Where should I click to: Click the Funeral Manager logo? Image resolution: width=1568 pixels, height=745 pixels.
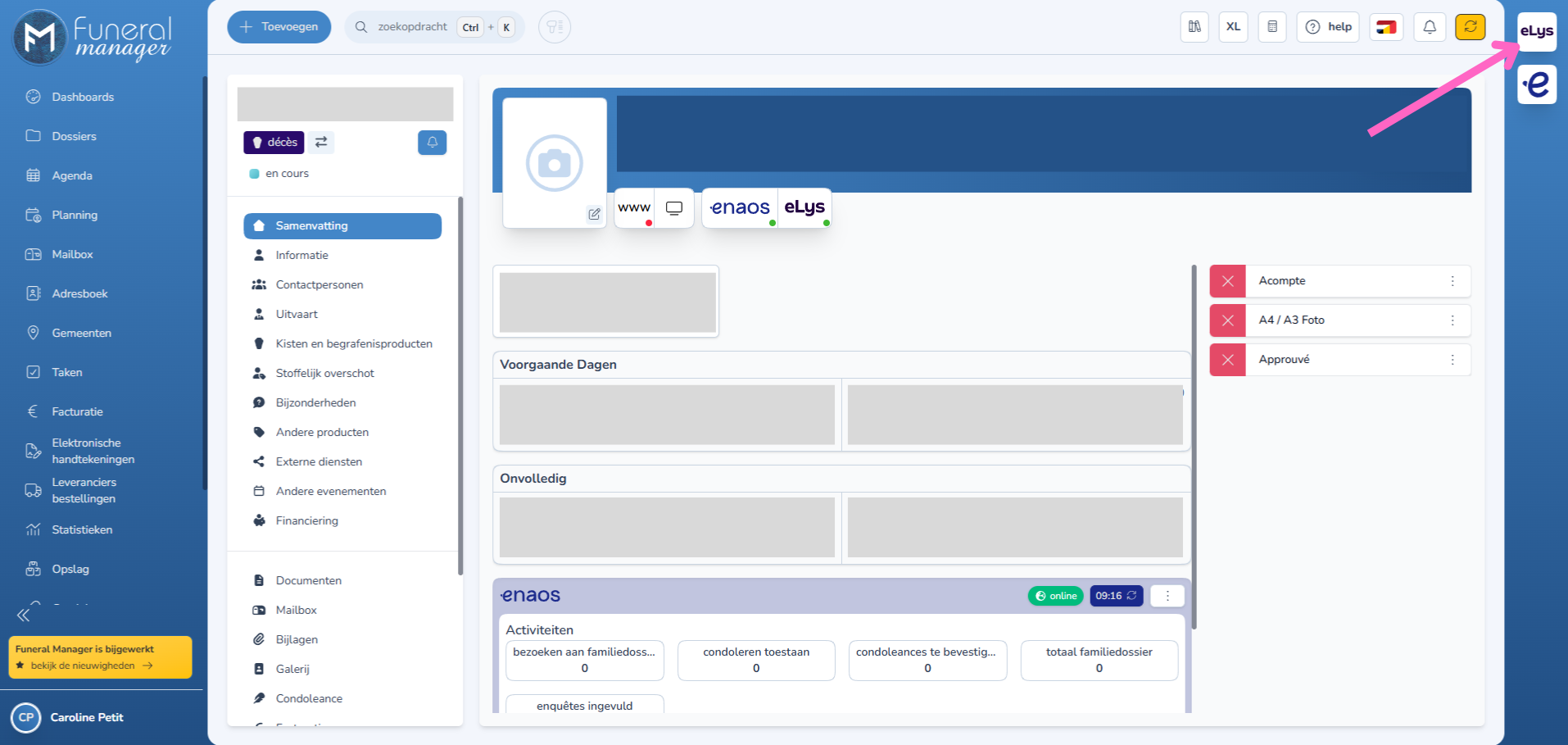(x=92, y=38)
